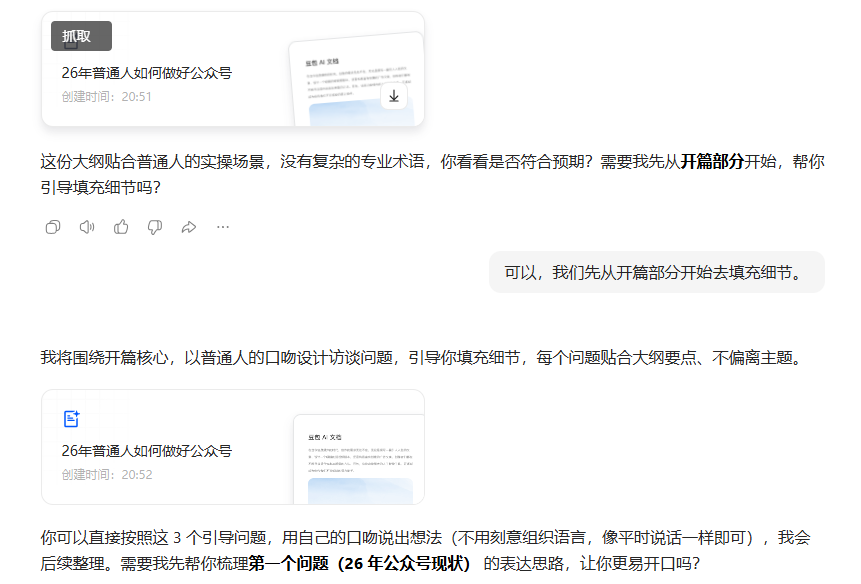The height and width of the screenshot is (584, 861).
Task: Play the reply aloud with the speaker icon
Action: [87, 227]
